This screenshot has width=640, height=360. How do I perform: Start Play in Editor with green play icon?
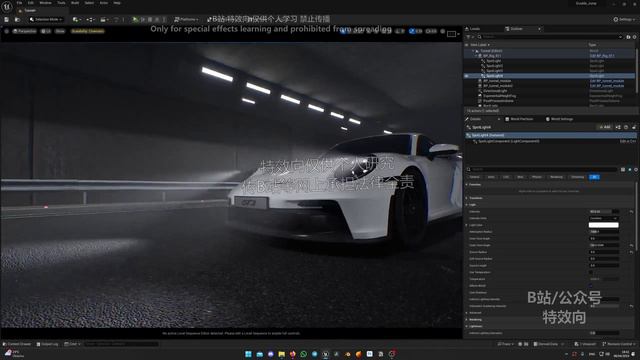point(135,19)
